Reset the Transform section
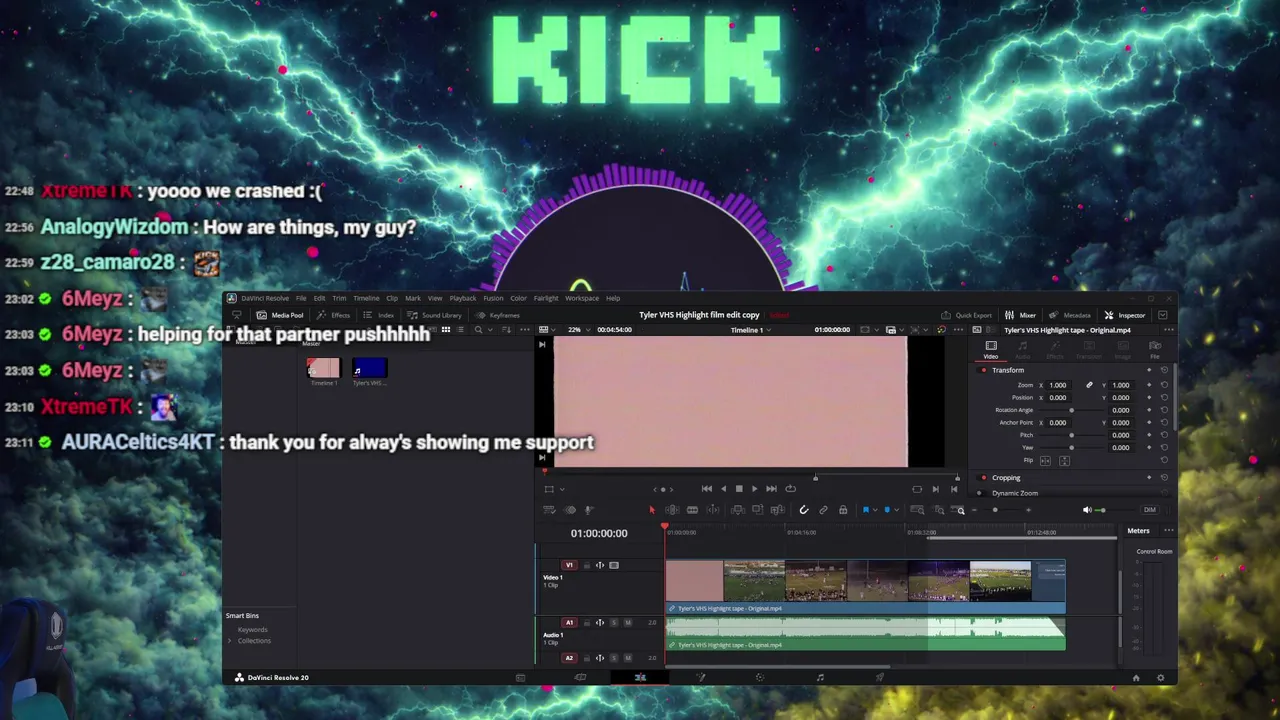This screenshot has height=720, width=1280. 1164,370
